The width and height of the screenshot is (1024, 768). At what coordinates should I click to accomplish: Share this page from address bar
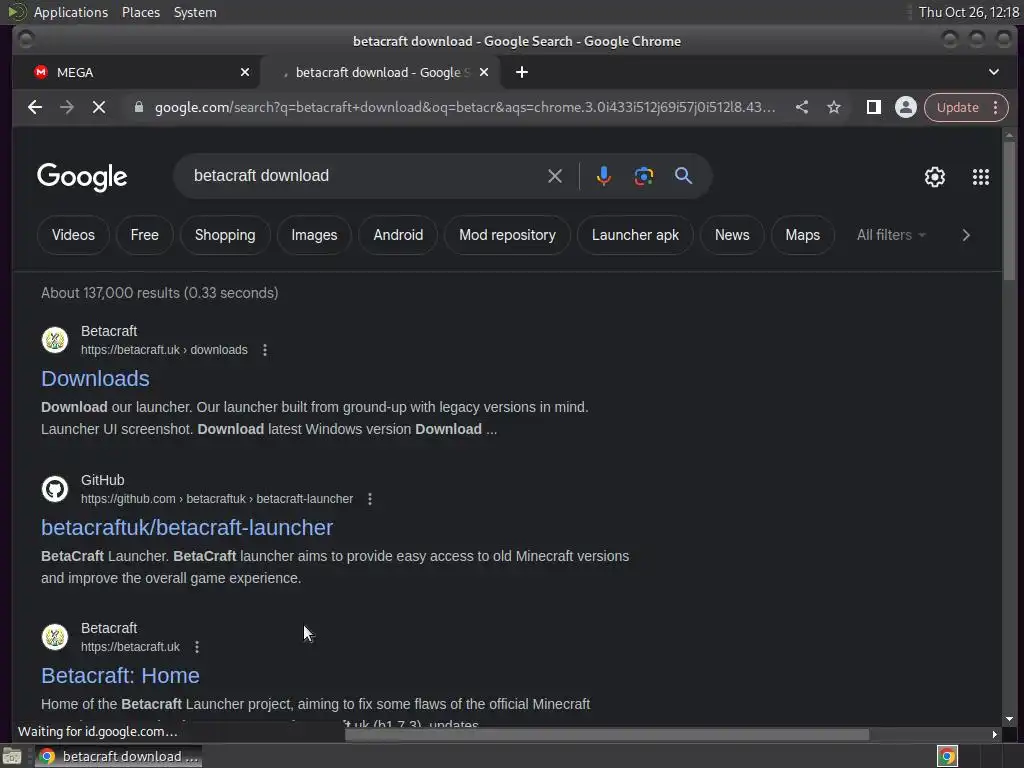(802, 107)
